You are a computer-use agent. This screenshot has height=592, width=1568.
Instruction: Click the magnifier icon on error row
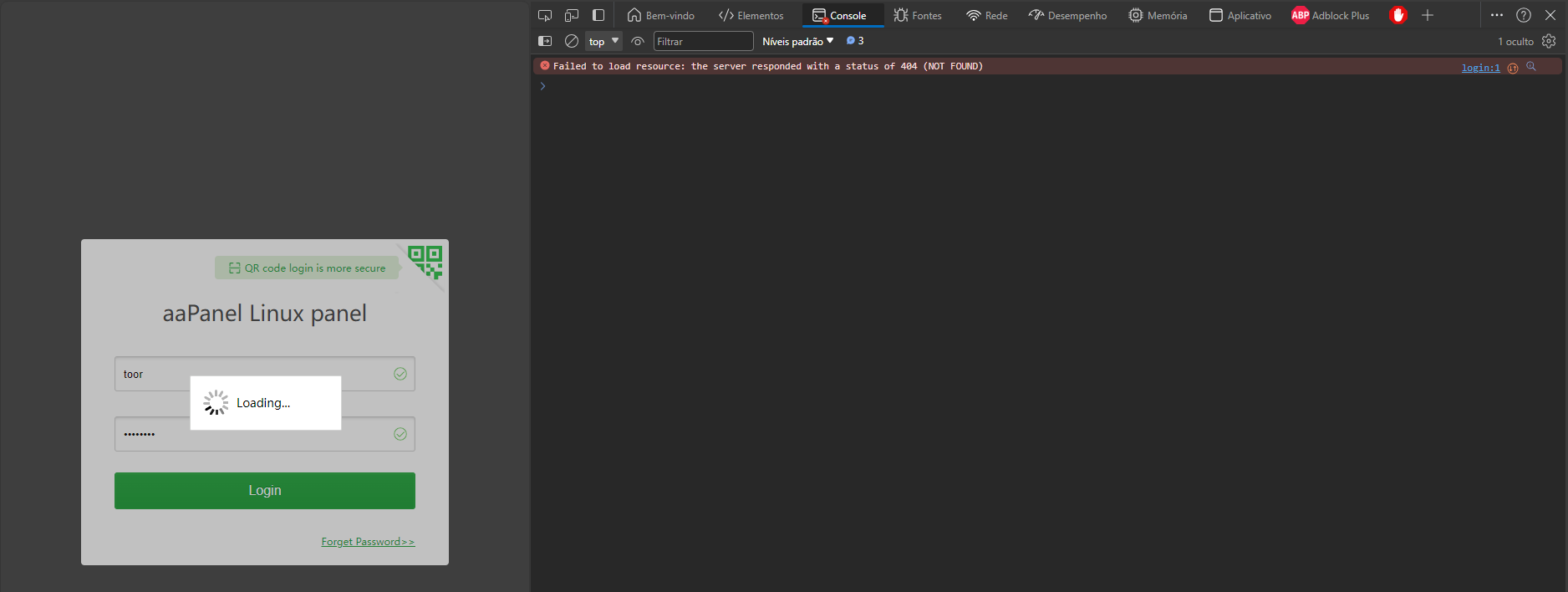tap(1531, 67)
